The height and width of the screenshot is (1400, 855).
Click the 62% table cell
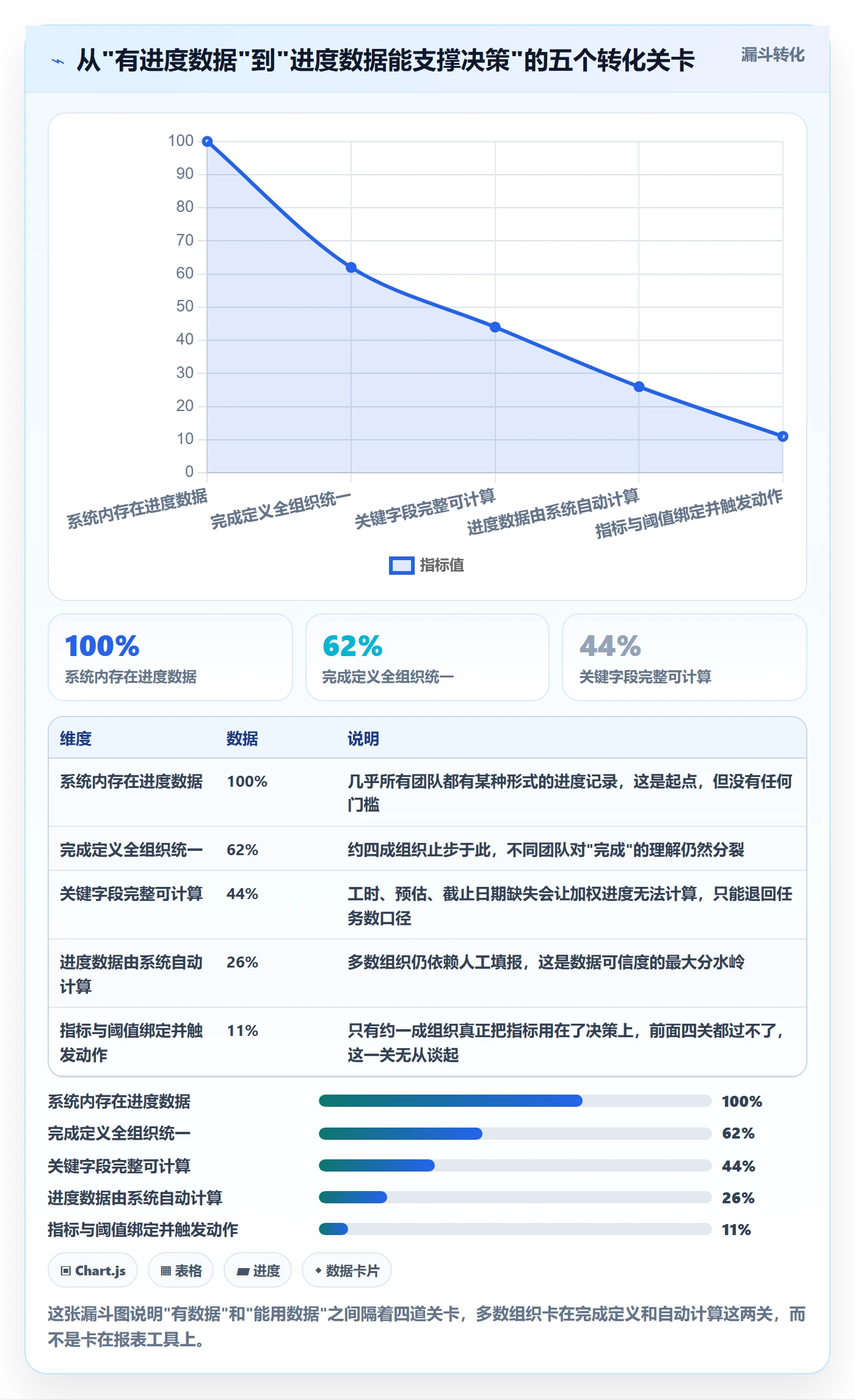[x=242, y=850]
